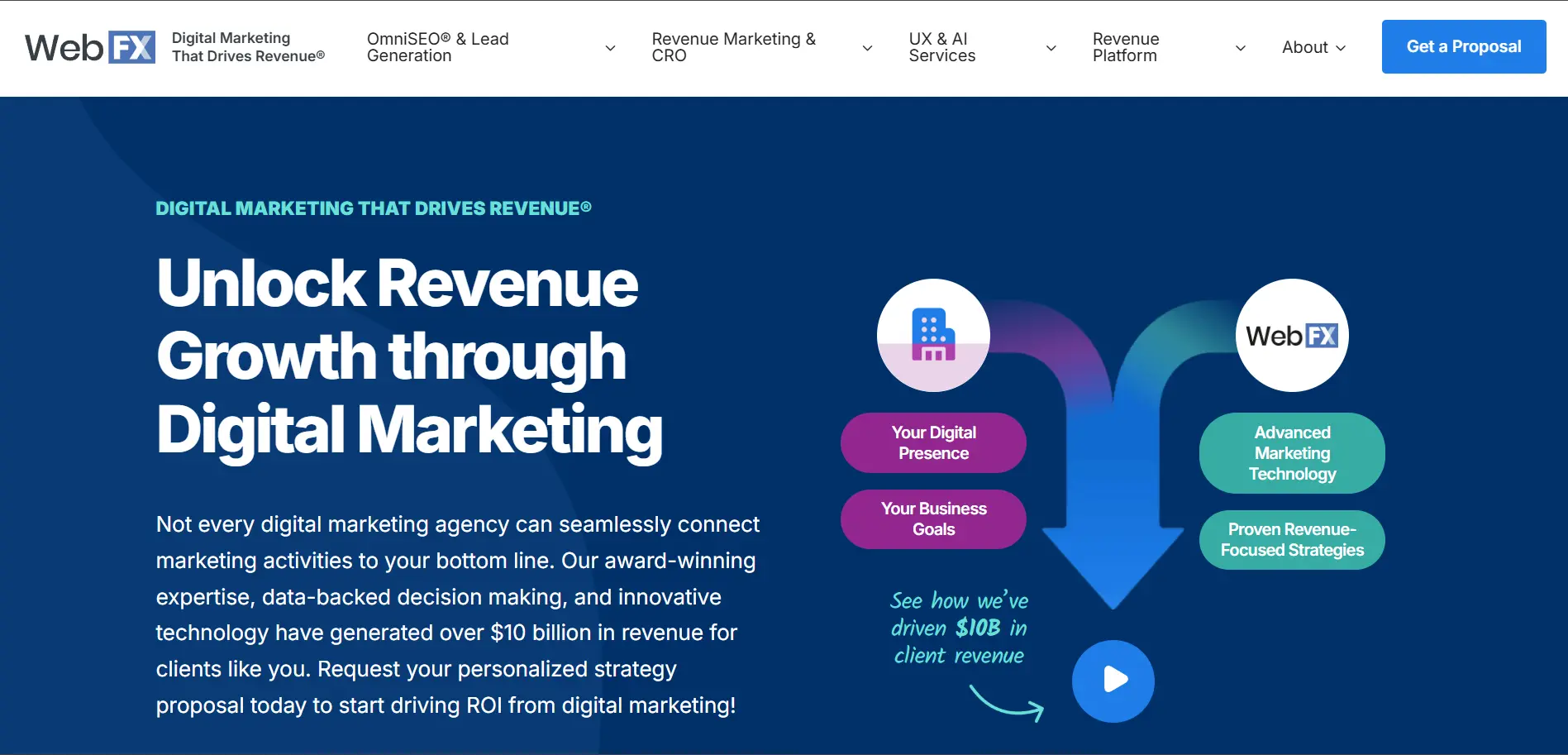This screenshot has width=1568, height=755.
Task: Click the WebFX circular badge graphic
Action: [x=1290, y=335]
